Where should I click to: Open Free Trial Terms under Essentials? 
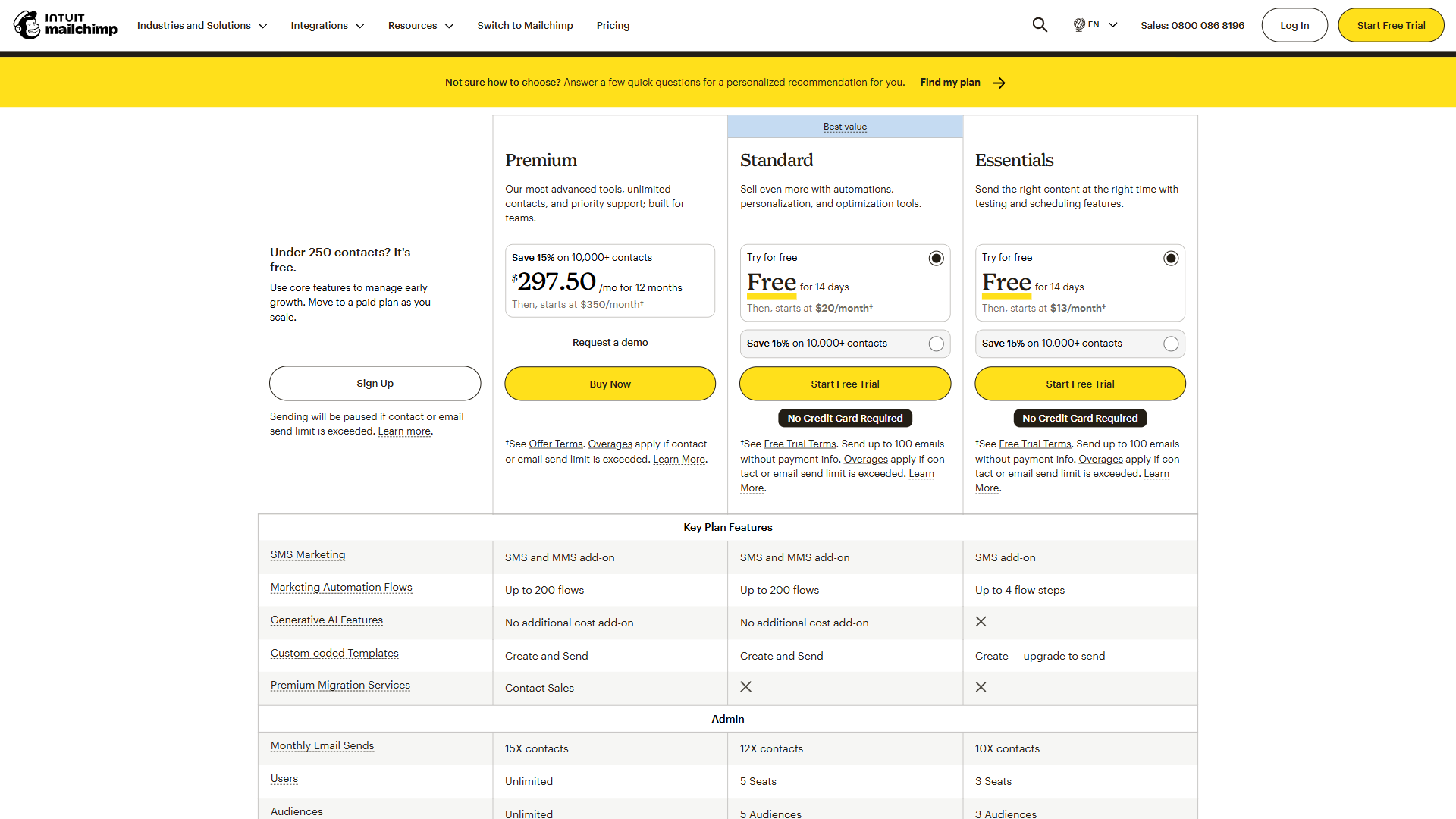[1035, 444]
